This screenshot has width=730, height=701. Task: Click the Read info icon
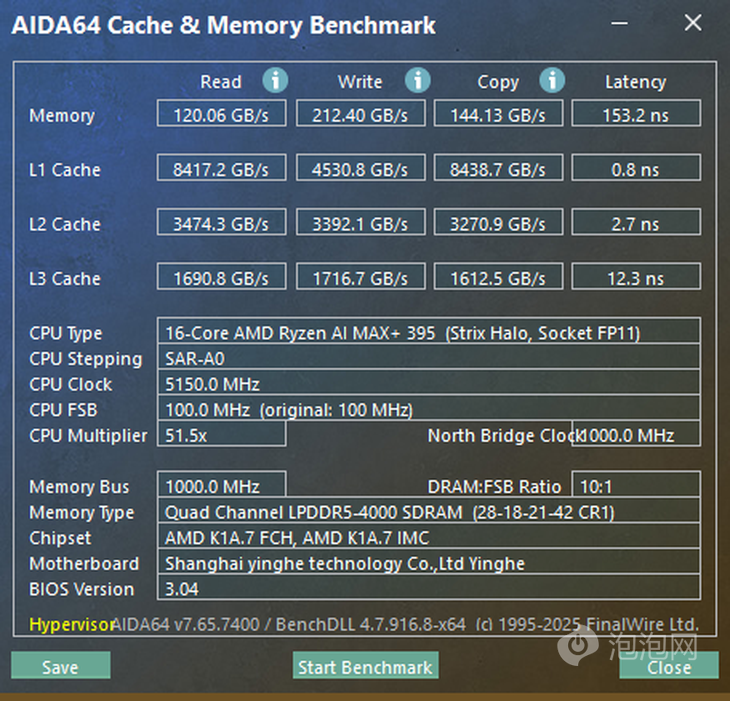pos(275,81)
